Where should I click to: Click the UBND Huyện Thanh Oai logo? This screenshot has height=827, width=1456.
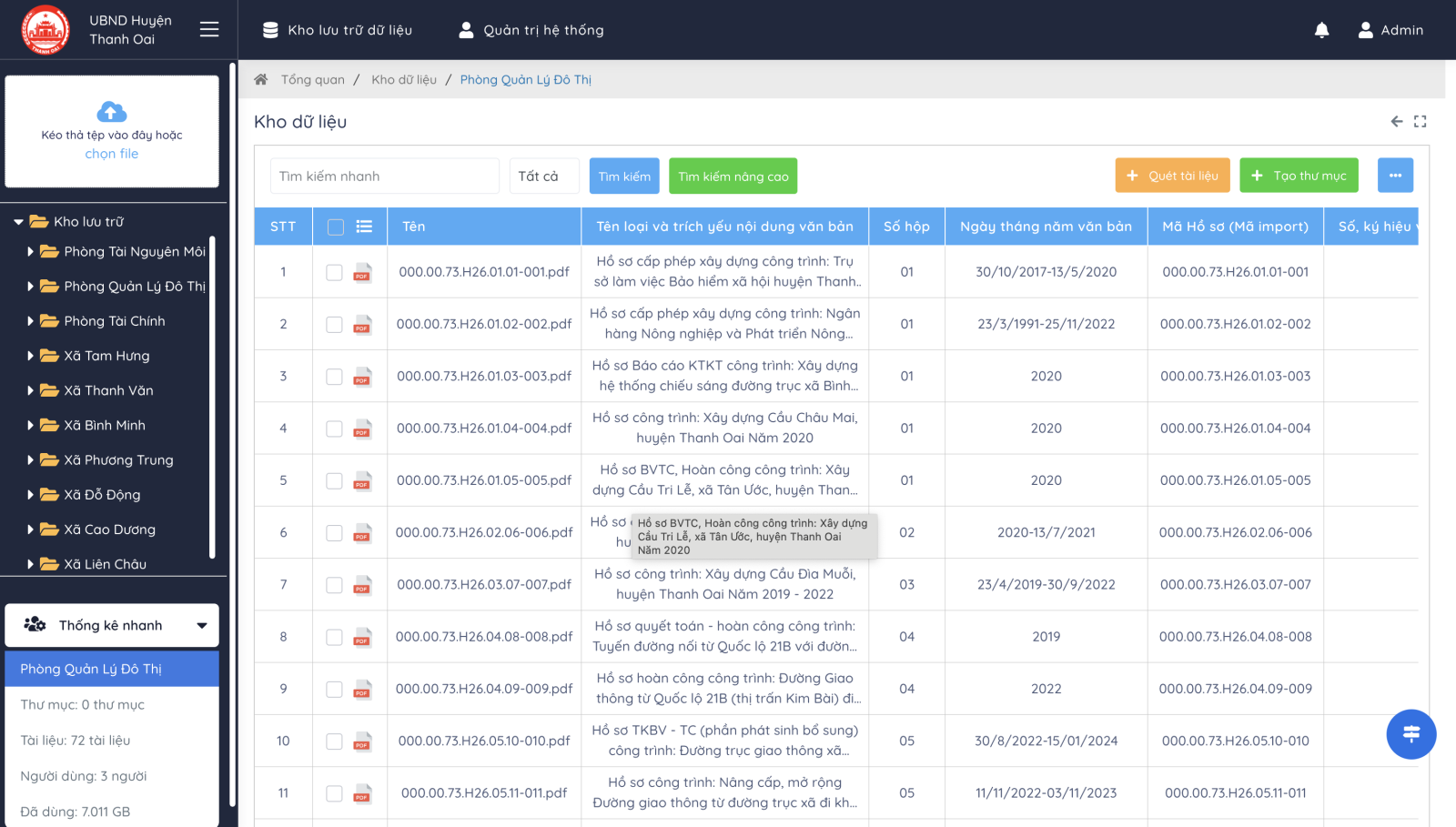(x=45, y=30)
